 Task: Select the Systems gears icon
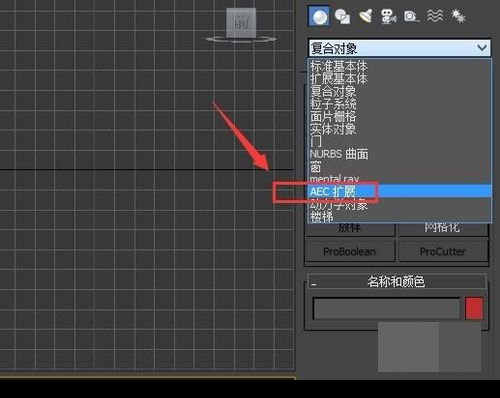[458, 16]
